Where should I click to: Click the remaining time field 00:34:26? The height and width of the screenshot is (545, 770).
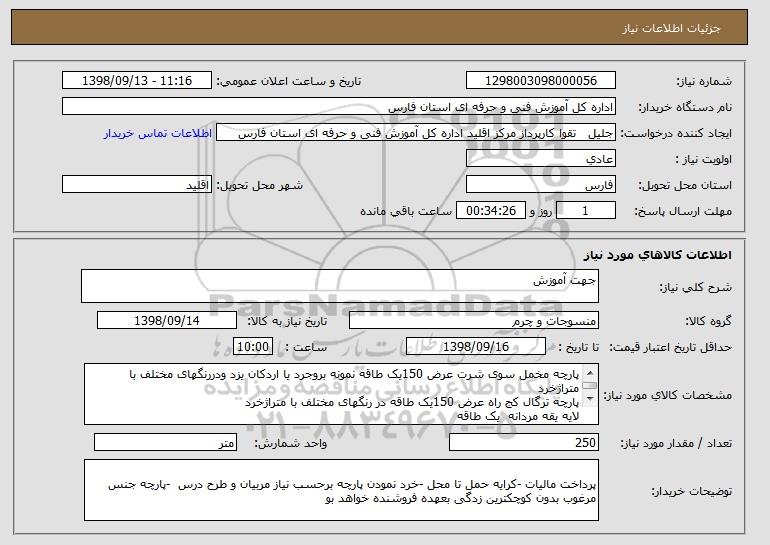(491, 211)
